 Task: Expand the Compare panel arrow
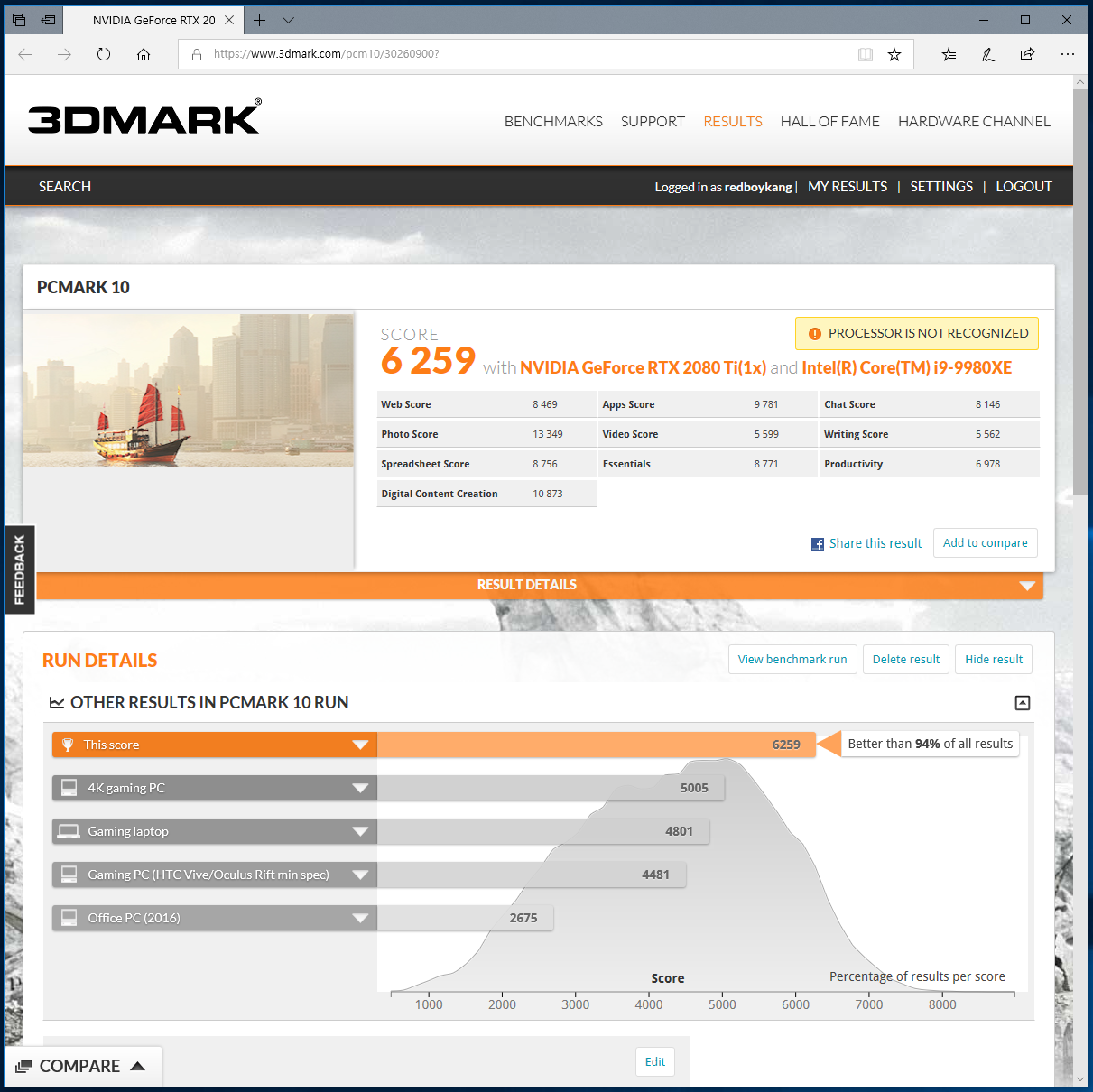(x=137, y=1066)
